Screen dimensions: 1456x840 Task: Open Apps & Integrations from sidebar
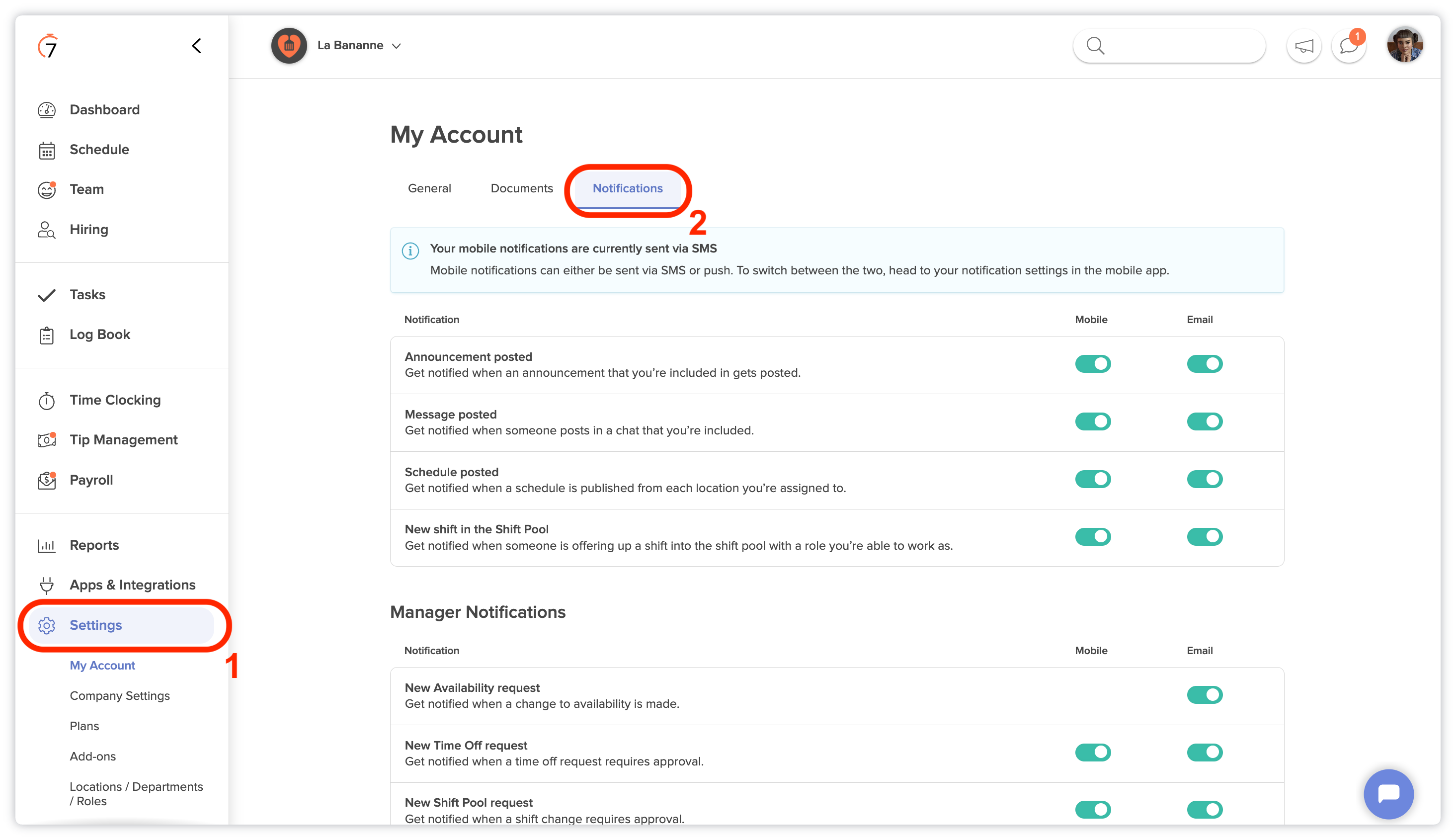click(x=132, y=585)
